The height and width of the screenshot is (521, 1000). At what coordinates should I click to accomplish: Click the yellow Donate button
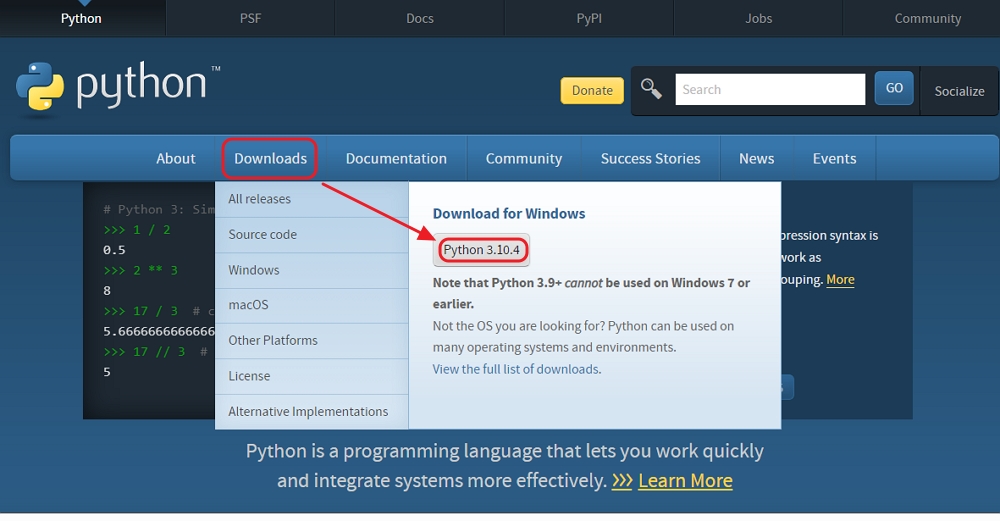[x=592, y=91]
